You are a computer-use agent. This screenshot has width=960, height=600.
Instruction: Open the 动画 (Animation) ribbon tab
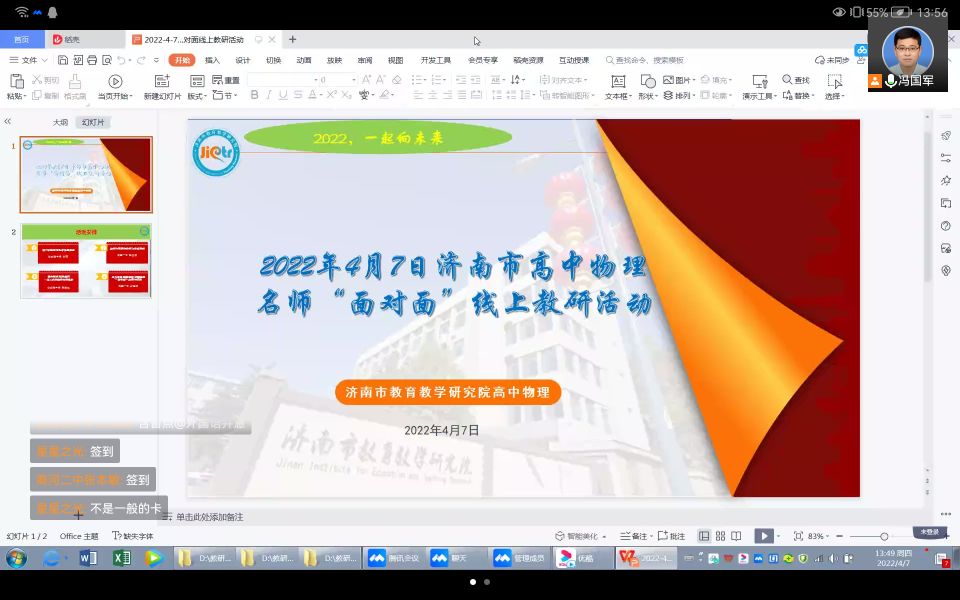click(304, 60)
